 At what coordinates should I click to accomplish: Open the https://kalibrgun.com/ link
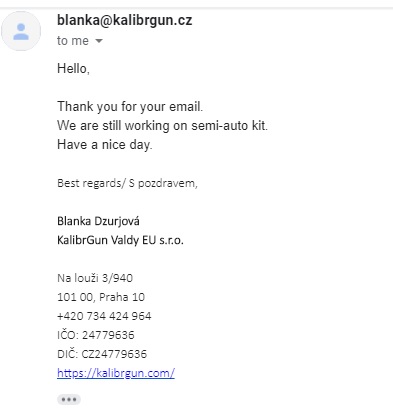click(x=116, y=373)
